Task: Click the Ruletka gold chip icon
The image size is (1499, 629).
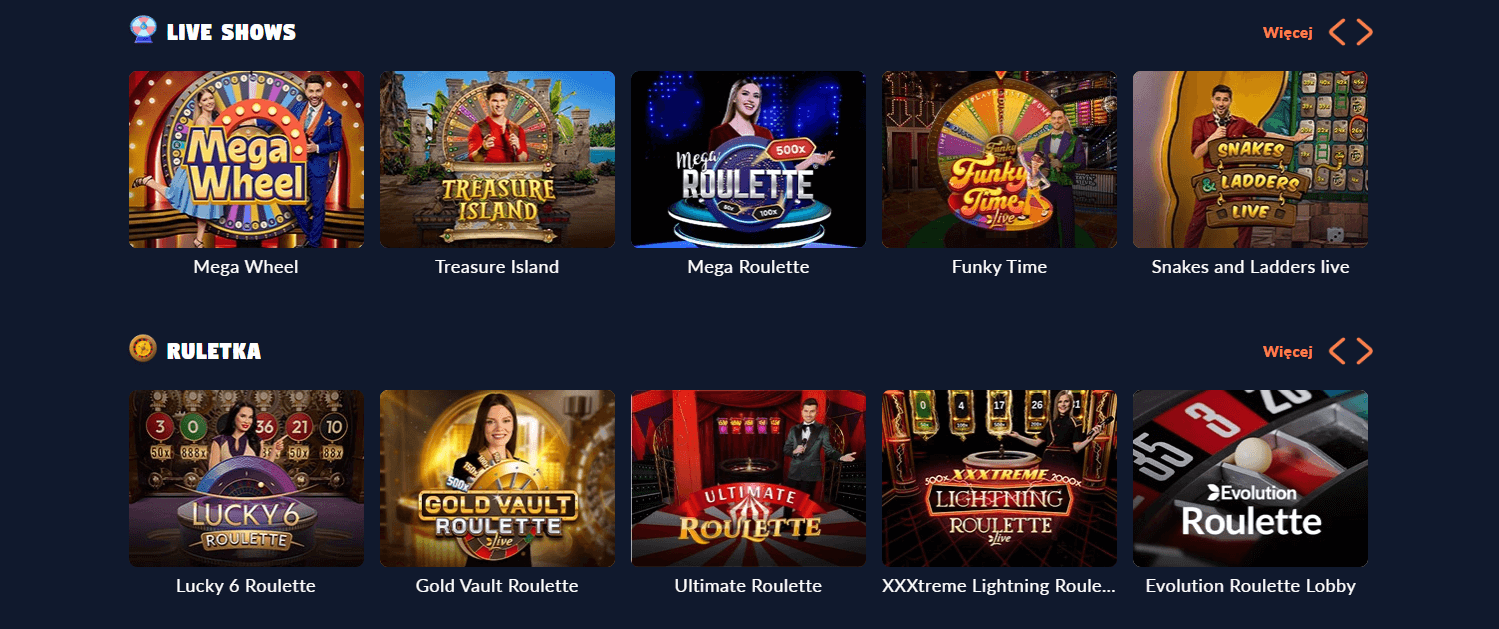Action: click(x=143, y=348)
